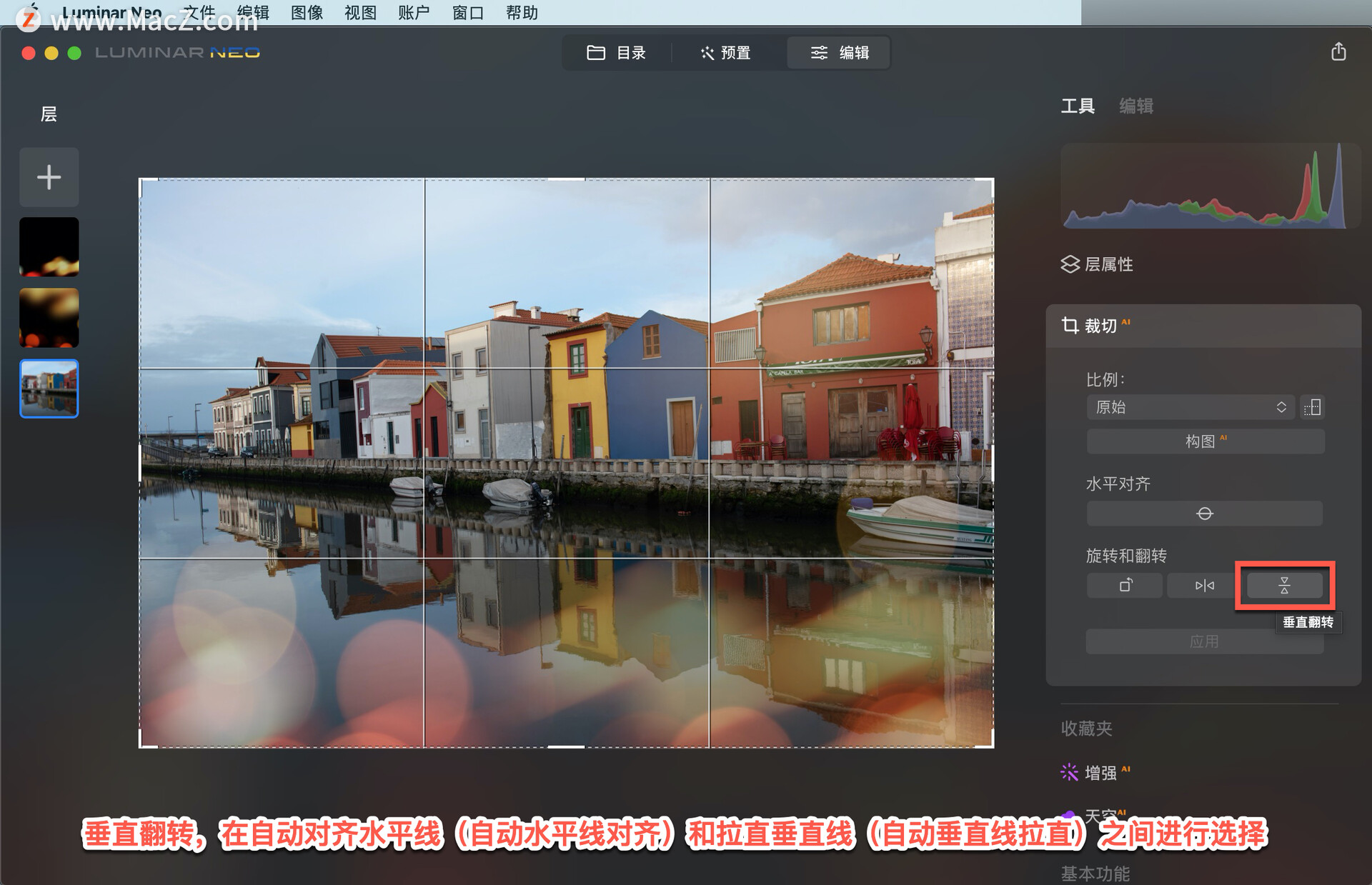Click the horizon alignment level icon

click(1204, 514)
